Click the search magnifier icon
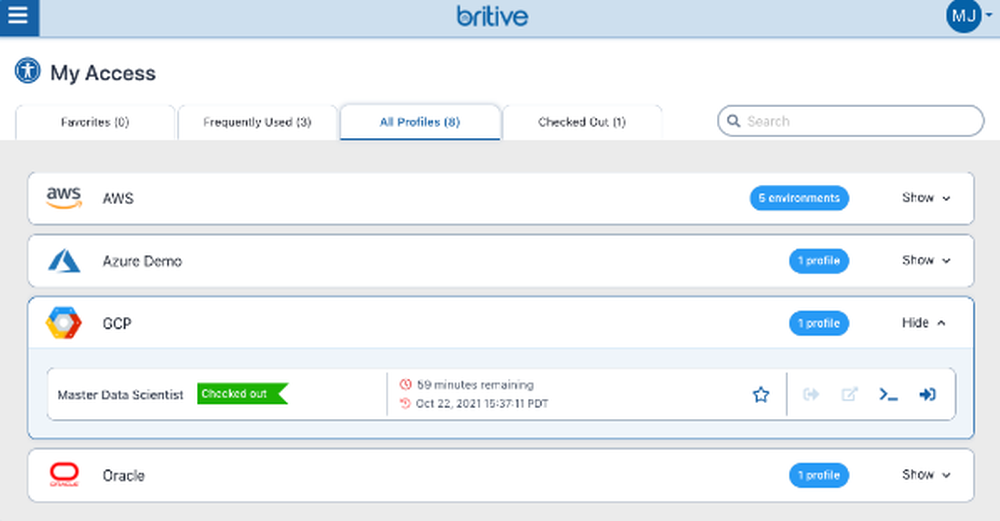Image resolution: width=1000 pixels, height=521 pixels. click(x=733, y=121)
